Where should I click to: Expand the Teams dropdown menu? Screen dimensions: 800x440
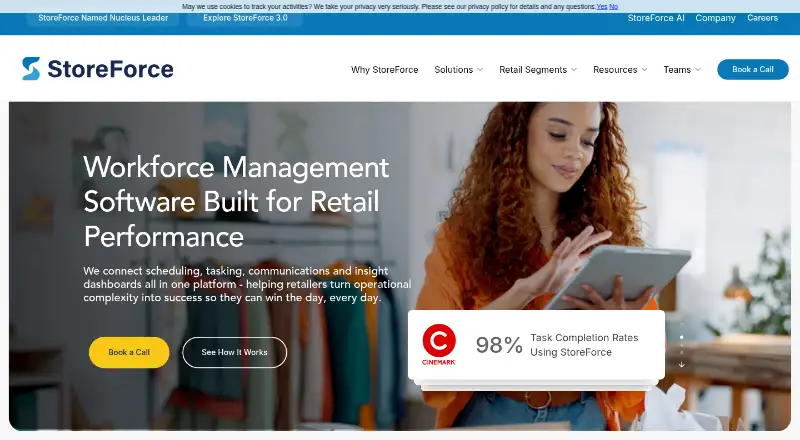click(x=682, y=69)
